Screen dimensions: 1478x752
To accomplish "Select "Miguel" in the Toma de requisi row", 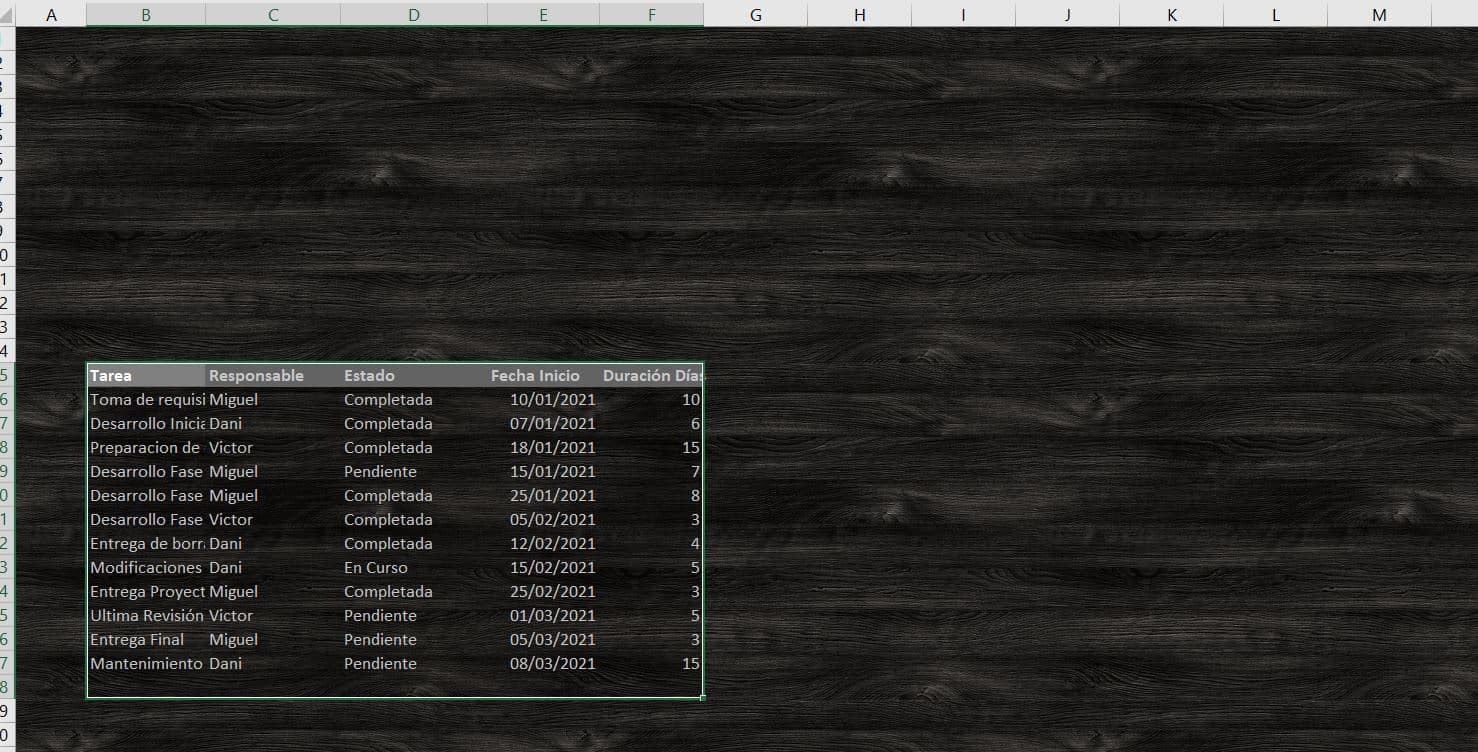I will (273, 400).
